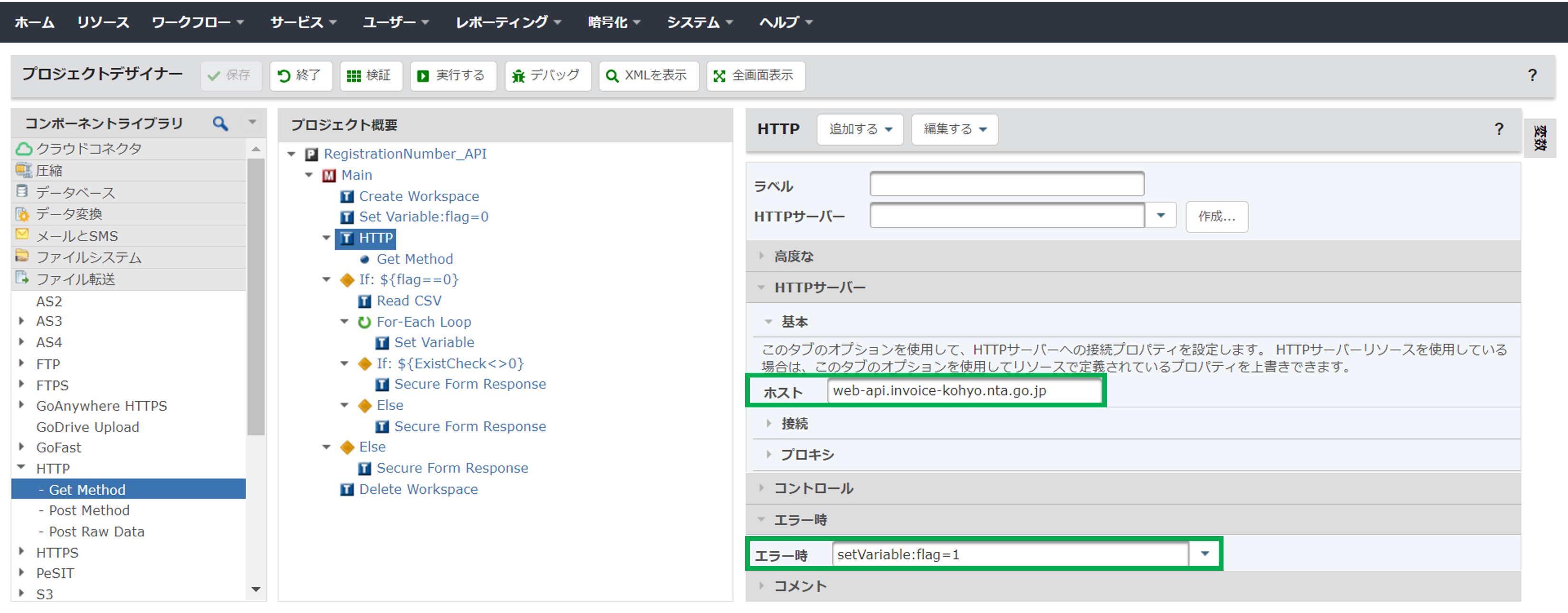The width and height of the screenshot is (1568, 613).
Task: Select the Delete Workspace task icon
Action: (x=347, y=490)
